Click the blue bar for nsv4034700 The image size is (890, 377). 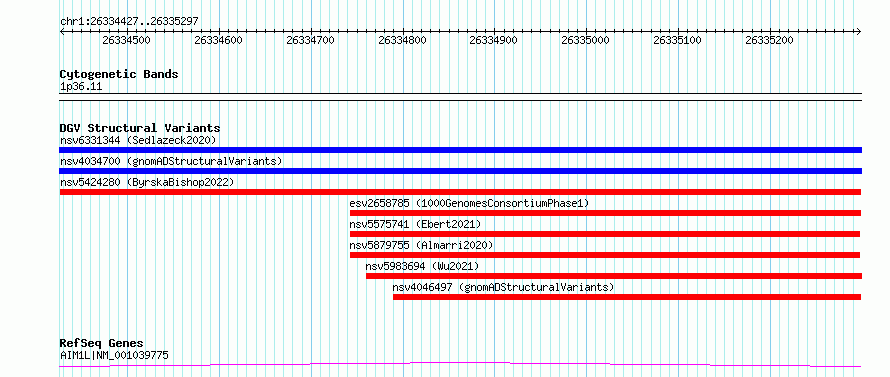[x=460, y=171]
